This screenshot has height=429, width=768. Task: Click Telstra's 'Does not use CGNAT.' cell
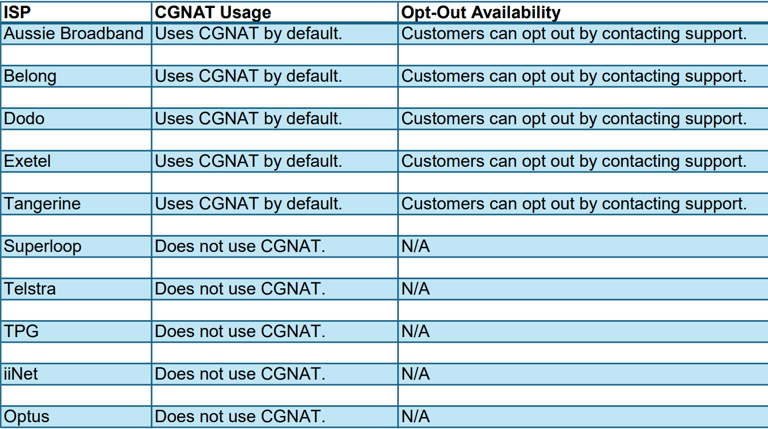(x=273, y=289)
